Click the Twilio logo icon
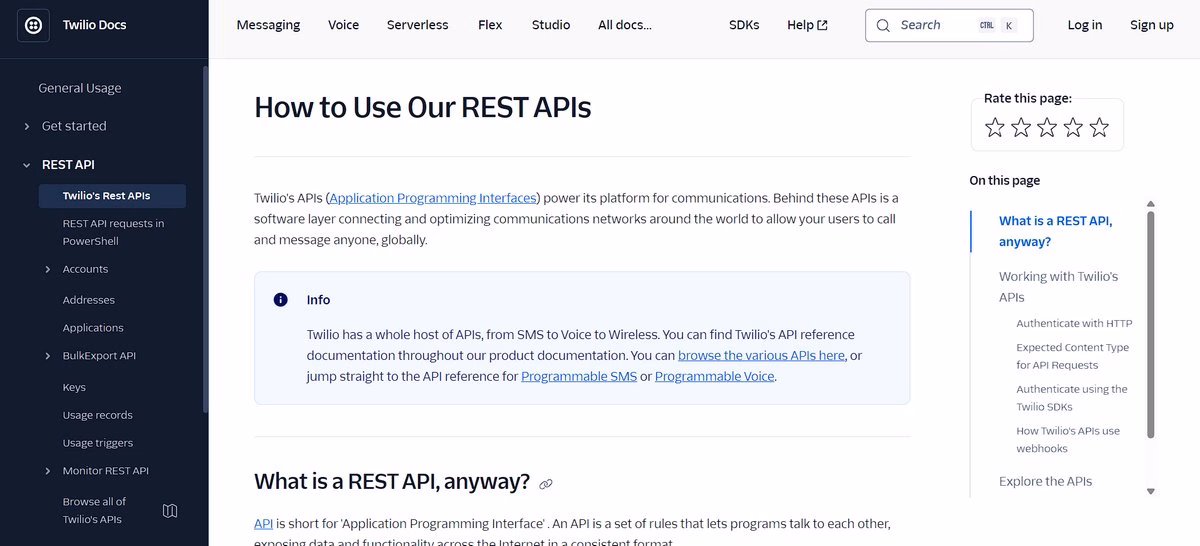The height and width of the screenshot is (546, 1200). (33, 25)
